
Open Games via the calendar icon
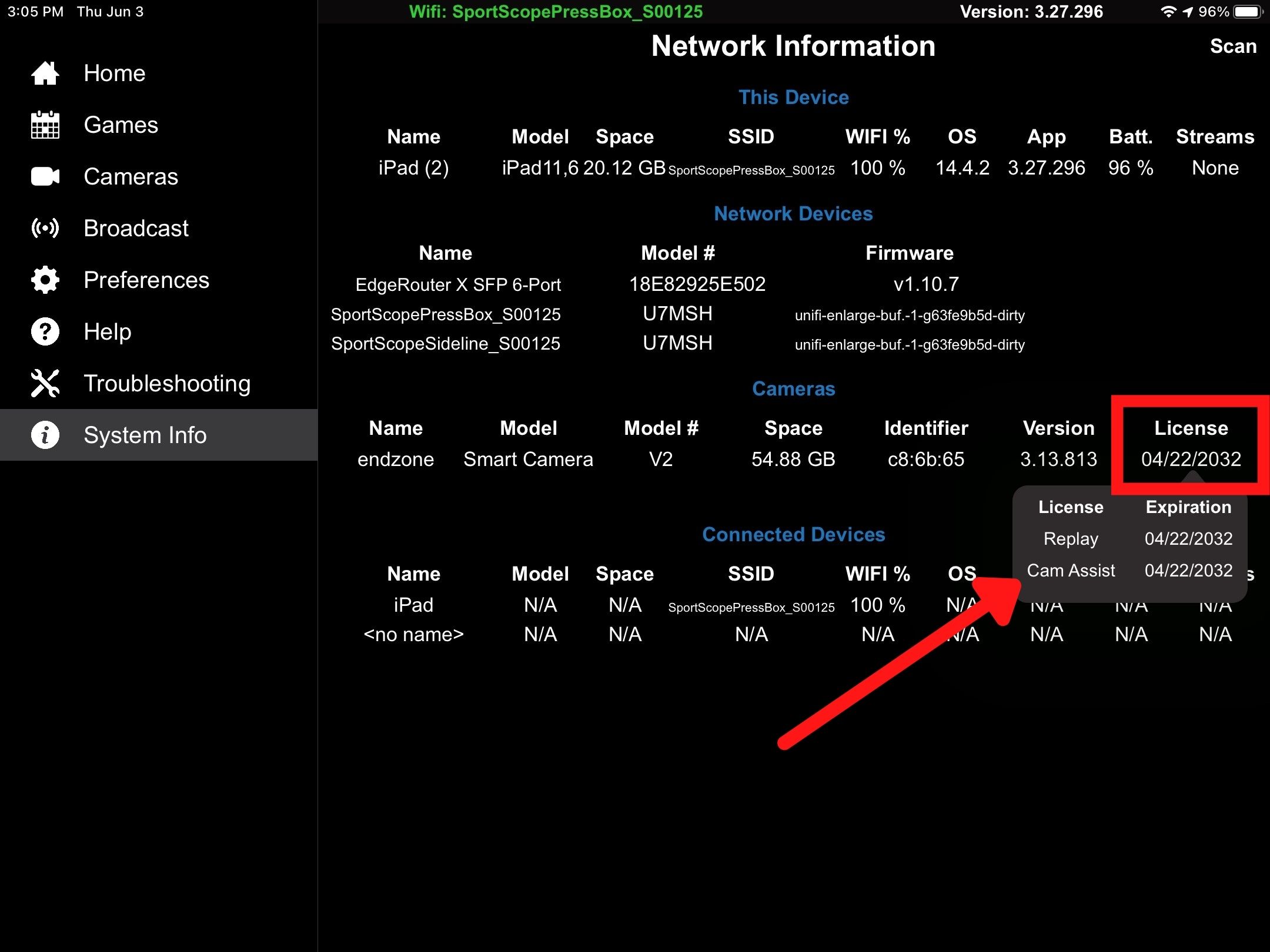pos(45,125)
